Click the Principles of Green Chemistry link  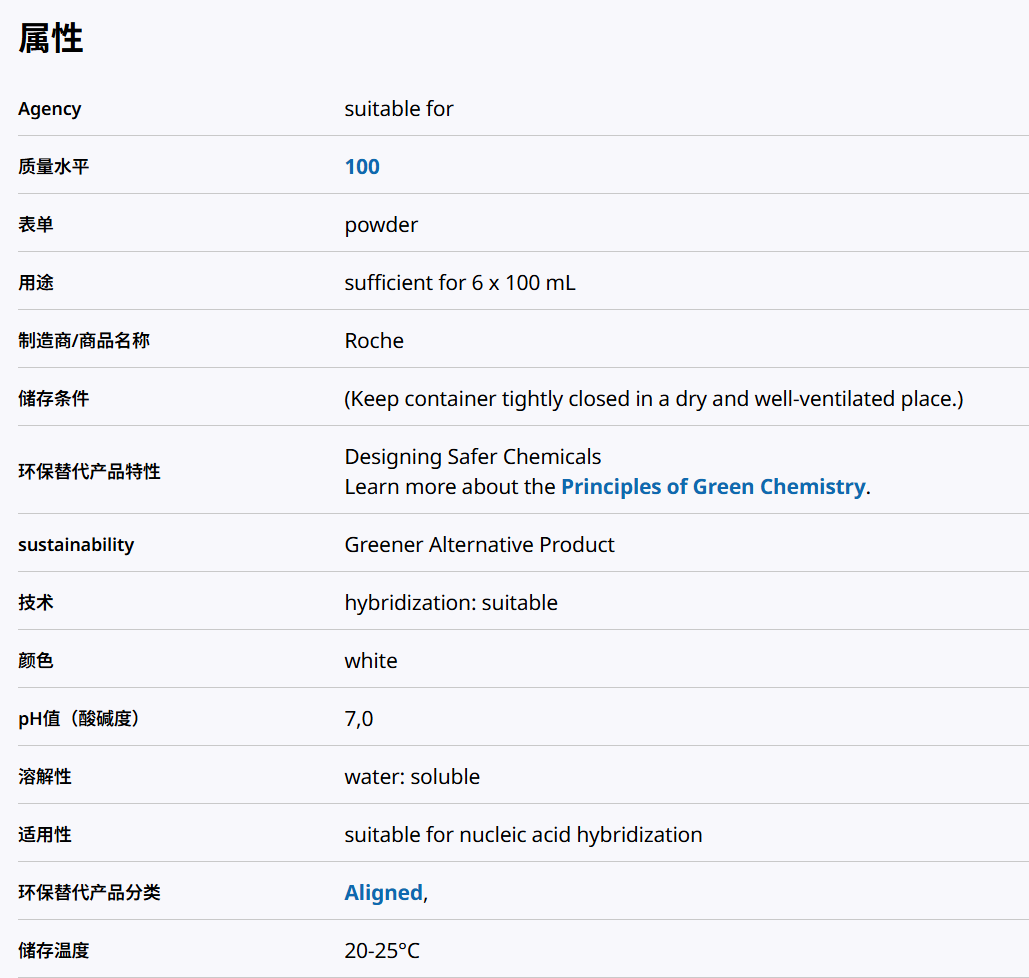[x=712, y=487]
